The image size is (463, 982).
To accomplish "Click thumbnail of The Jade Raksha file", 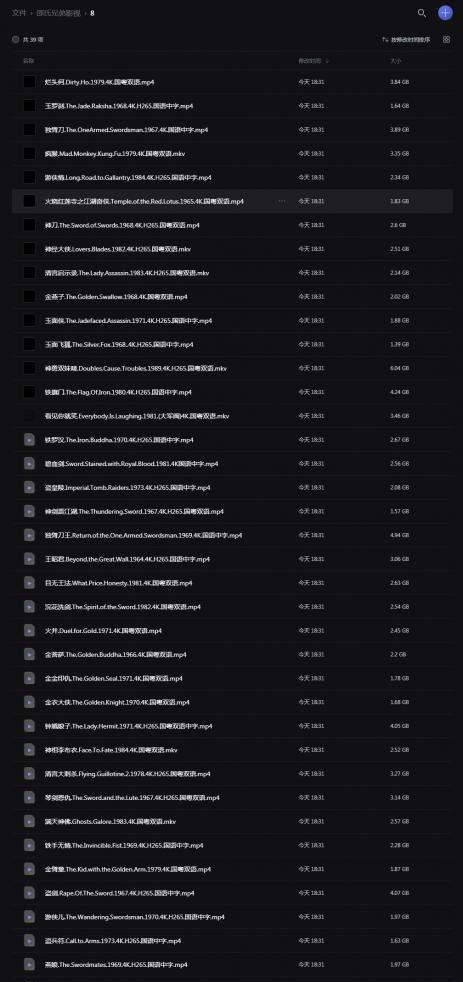I will pyautogui.click(x=29, y=106).
